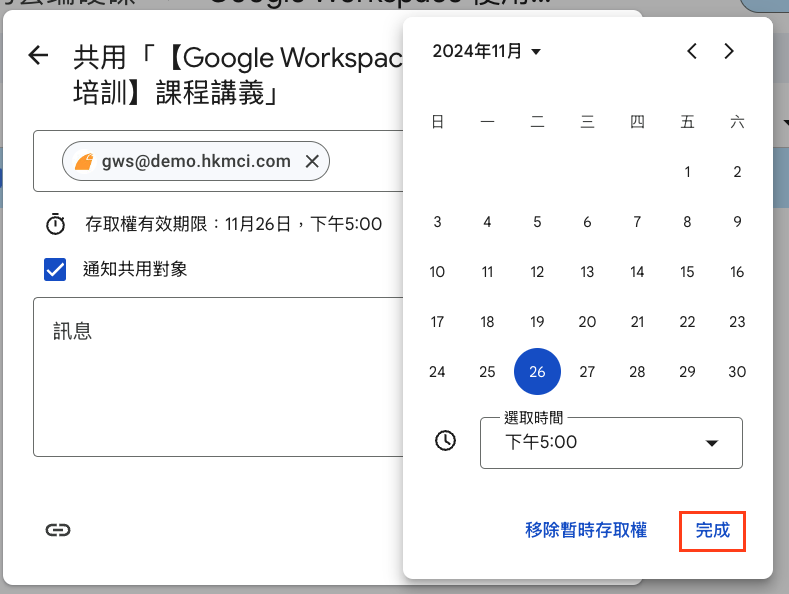
Task: Select November 18 in calendar
Action: [487, 322]
